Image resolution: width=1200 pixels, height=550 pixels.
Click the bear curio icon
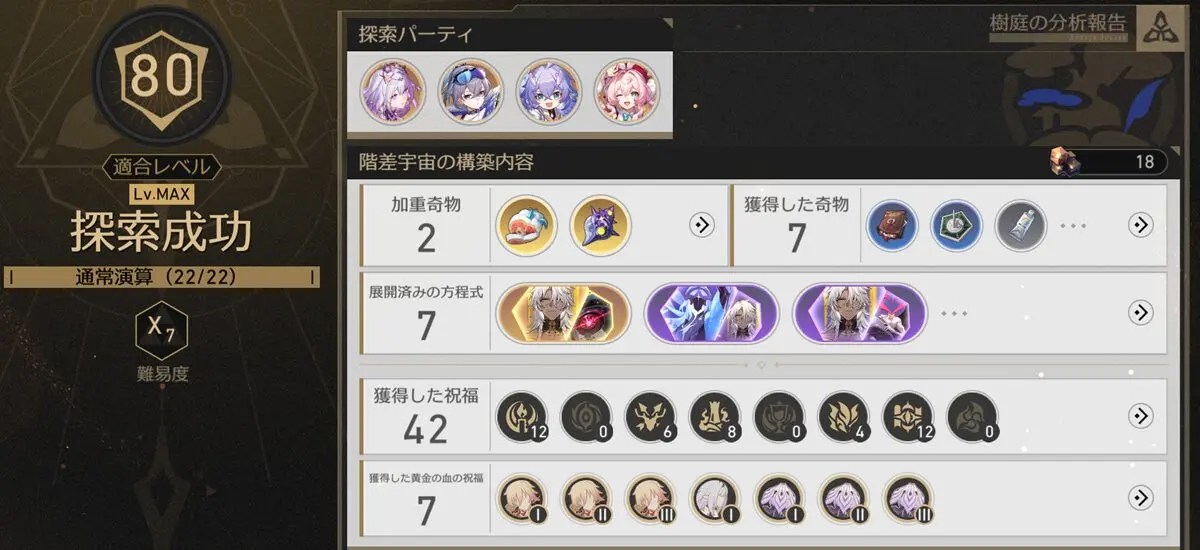pos(892,225)
